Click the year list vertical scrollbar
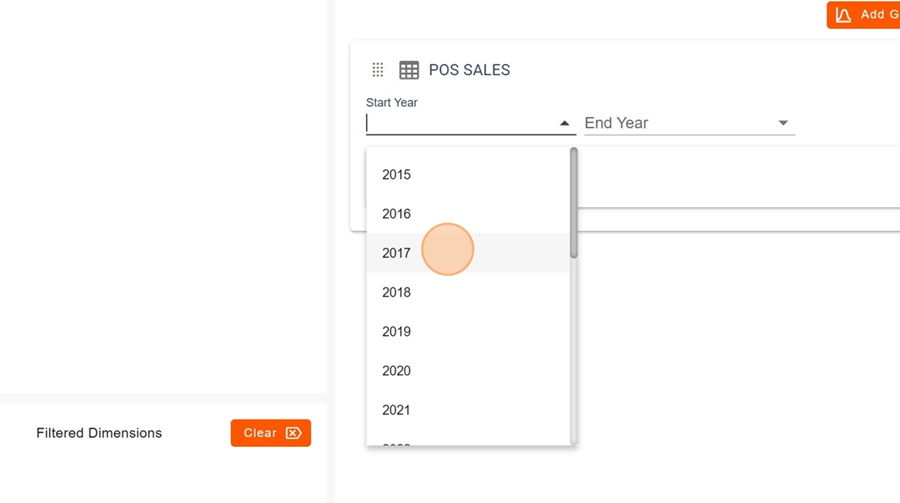 (x=574, y=205)
